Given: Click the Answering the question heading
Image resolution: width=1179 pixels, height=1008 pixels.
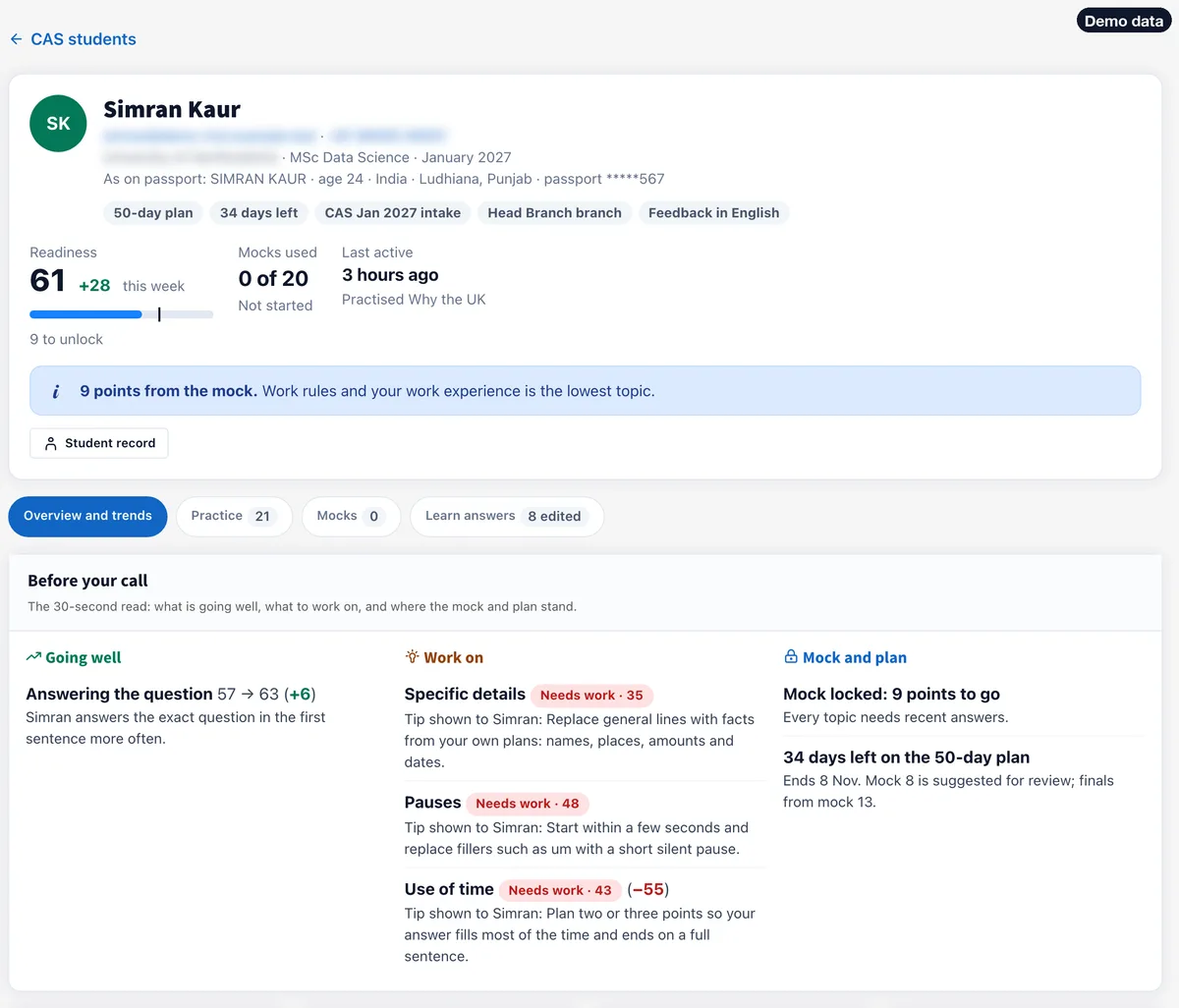Looking at the screenshot, I should 119,694.
